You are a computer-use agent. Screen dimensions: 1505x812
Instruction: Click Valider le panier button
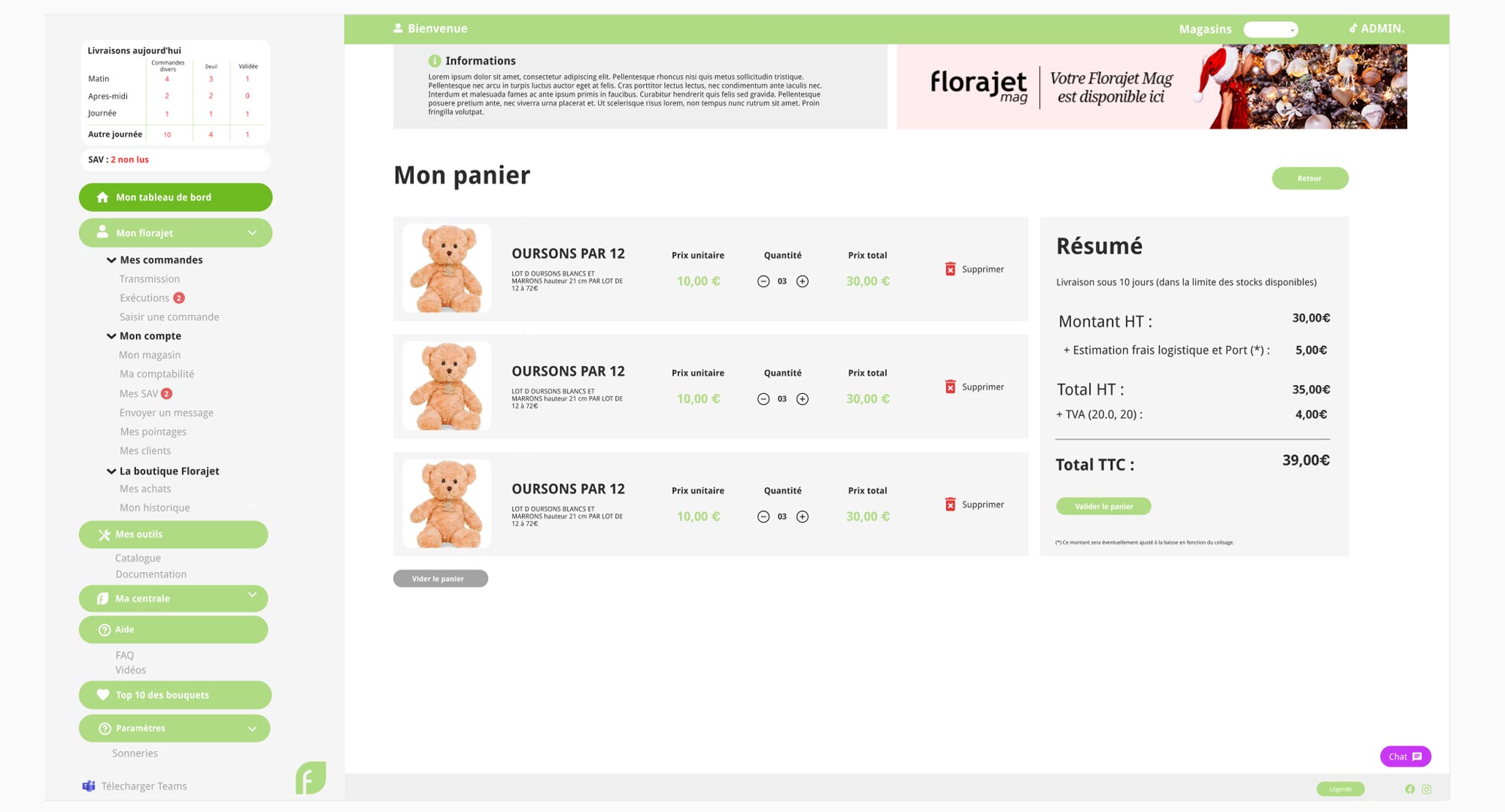point(1103,506)
